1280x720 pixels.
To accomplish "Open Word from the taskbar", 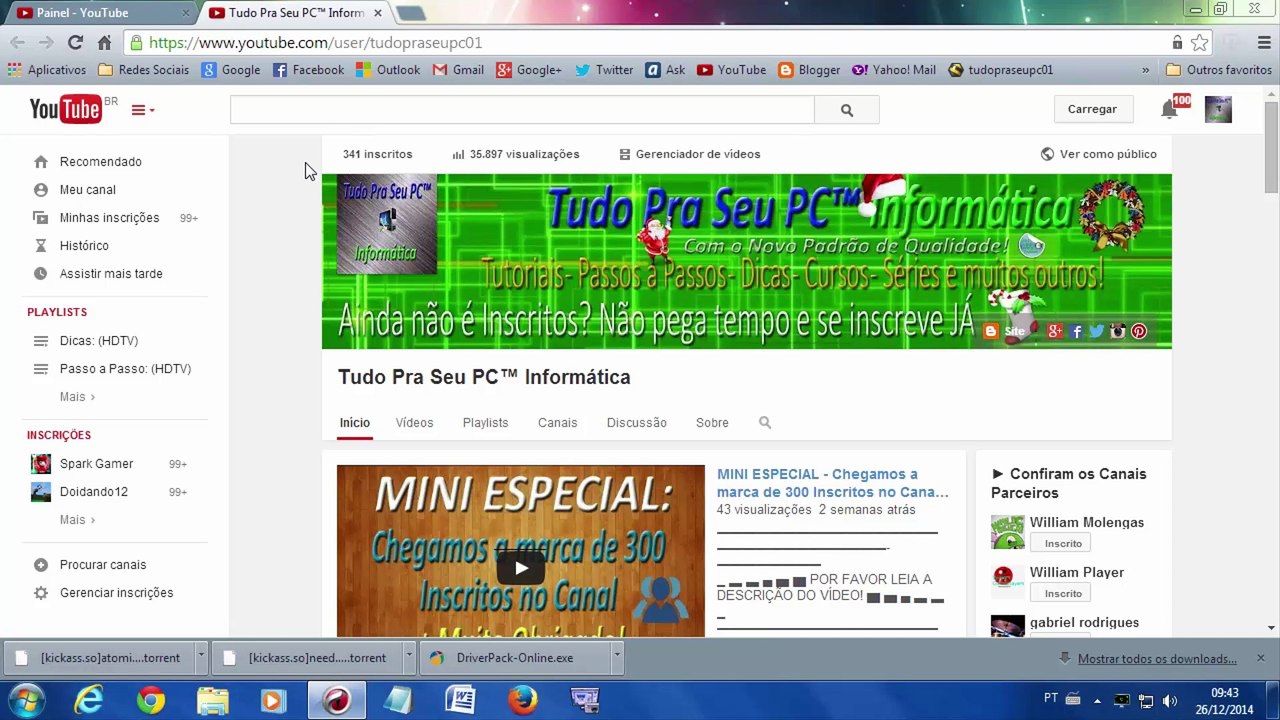I will [460, 700].
